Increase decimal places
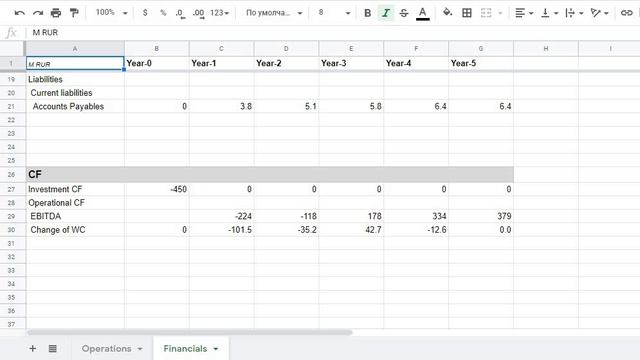The width and height of the screenshot is (640, 360). pyautogui.click(x=198, y=13)
